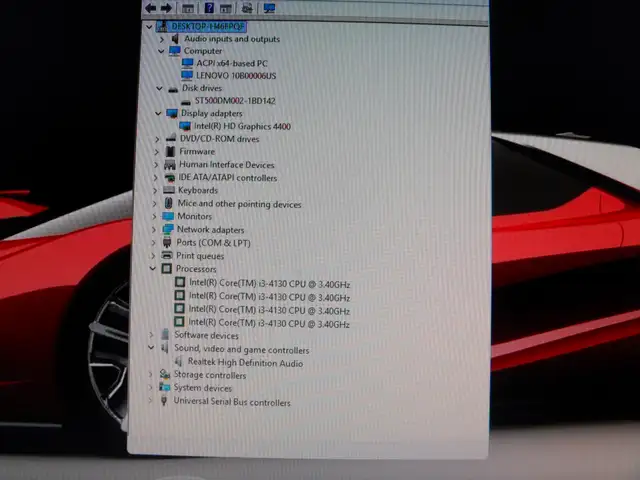Click the update driver toolbar icon
This screenshot has height=480, width=640.
coord(247,8)
